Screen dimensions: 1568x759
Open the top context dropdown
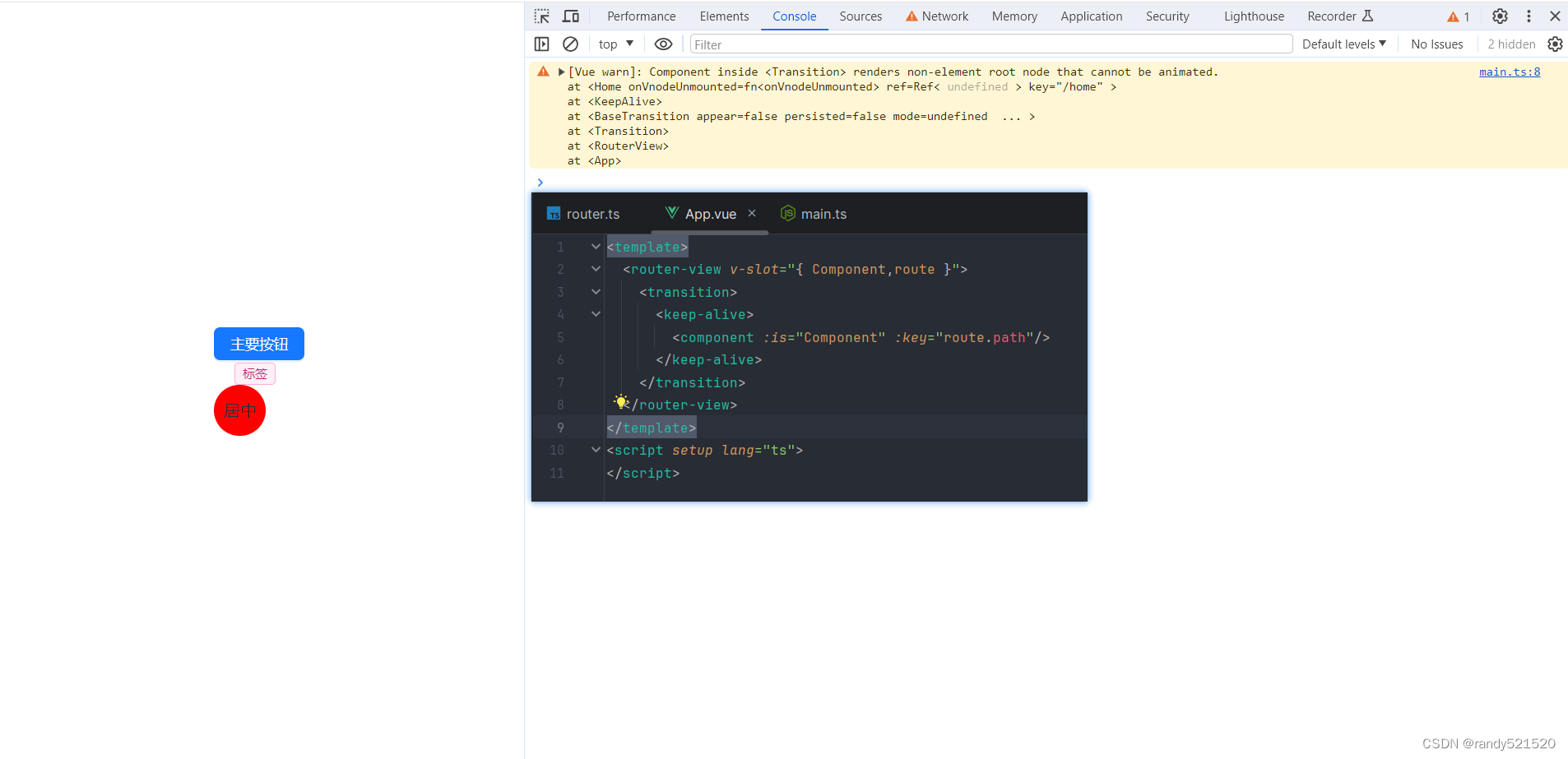click(x=616, y=44)
